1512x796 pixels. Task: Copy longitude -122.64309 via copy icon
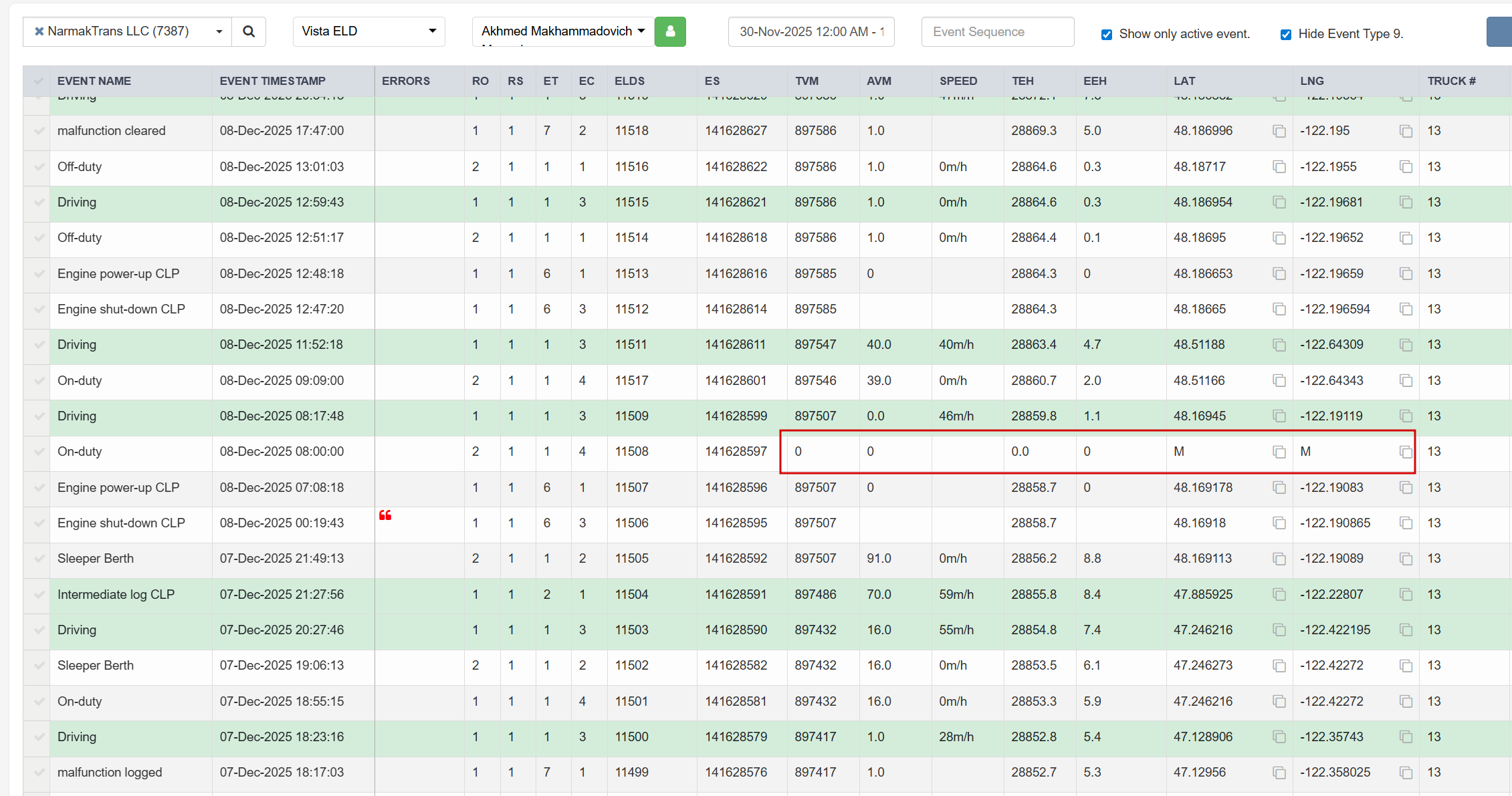coord(1406,345)
